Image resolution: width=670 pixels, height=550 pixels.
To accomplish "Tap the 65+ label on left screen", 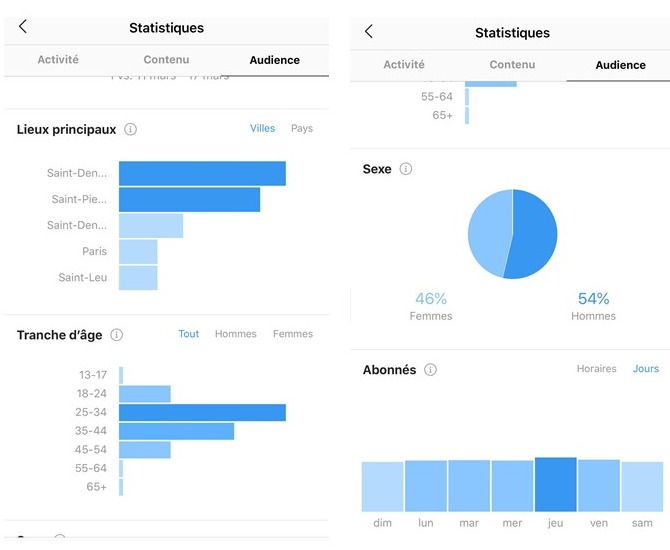I will point(96,487).
